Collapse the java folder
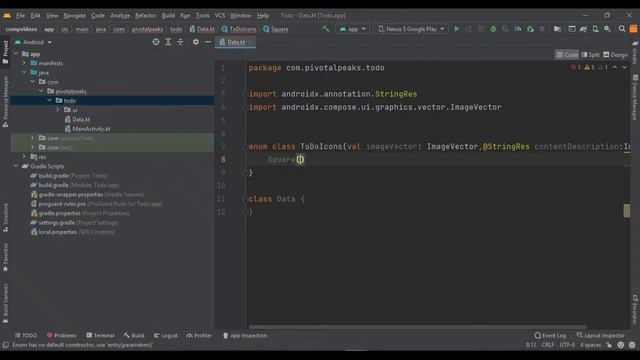640x360 pixels. 24,72
